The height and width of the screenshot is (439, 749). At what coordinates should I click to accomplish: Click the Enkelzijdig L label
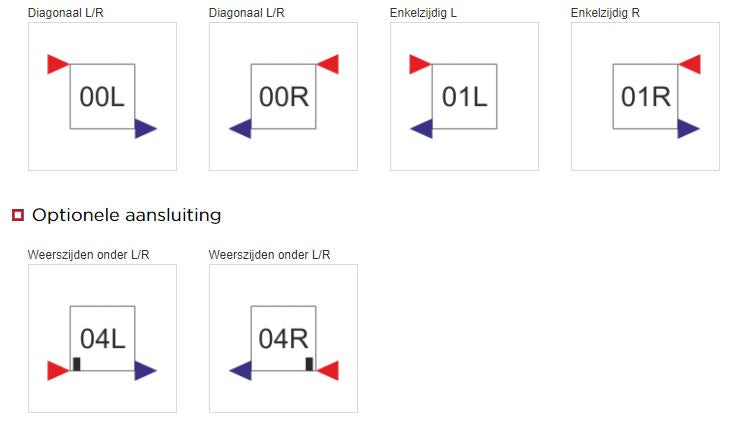click(x=423, y=13)
